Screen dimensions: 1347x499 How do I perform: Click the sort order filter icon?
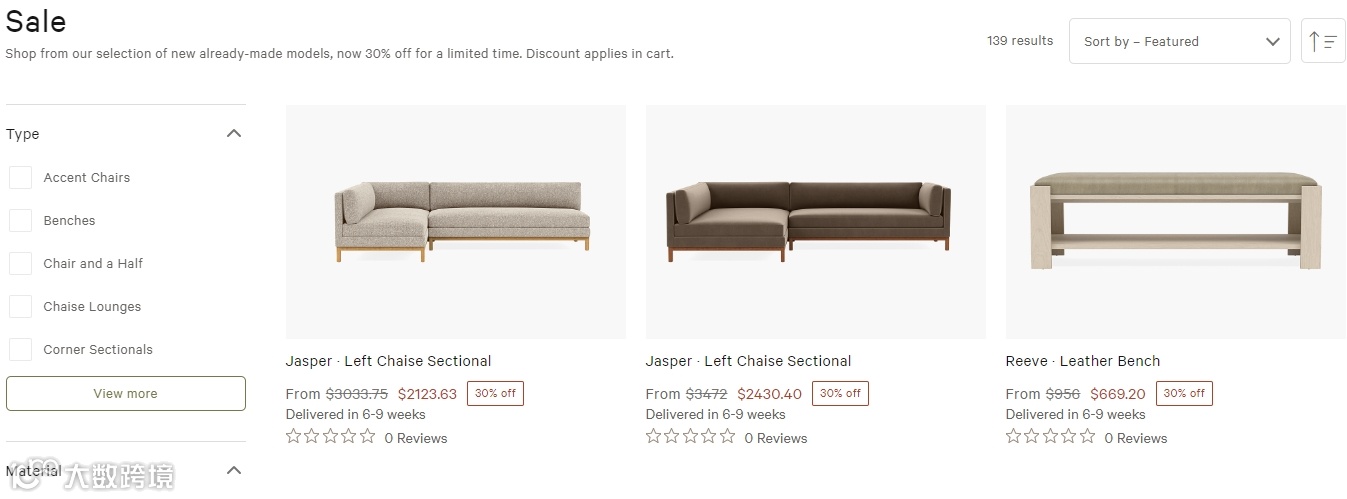[x=1322, y=41]
